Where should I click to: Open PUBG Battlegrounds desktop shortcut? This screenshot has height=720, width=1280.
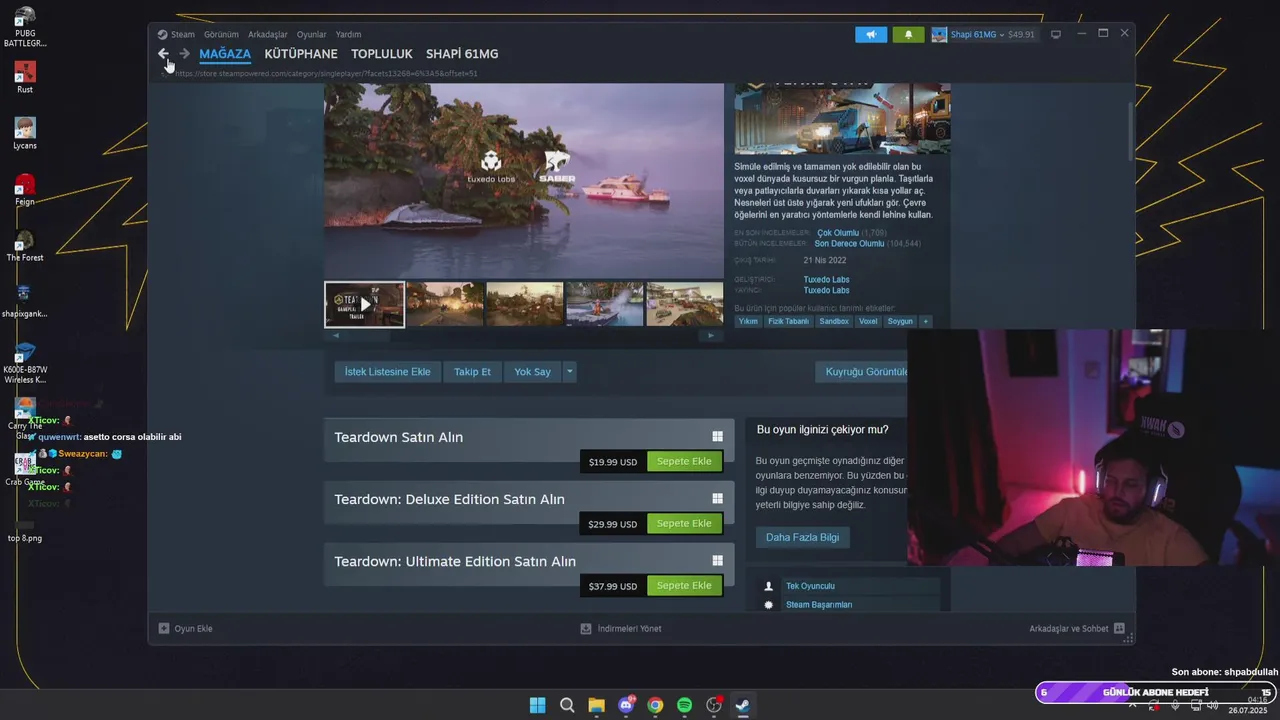pos(25,27)
